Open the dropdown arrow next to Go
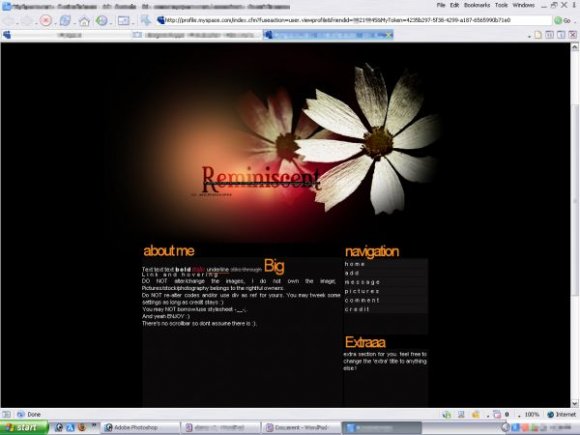 [576, 21]
